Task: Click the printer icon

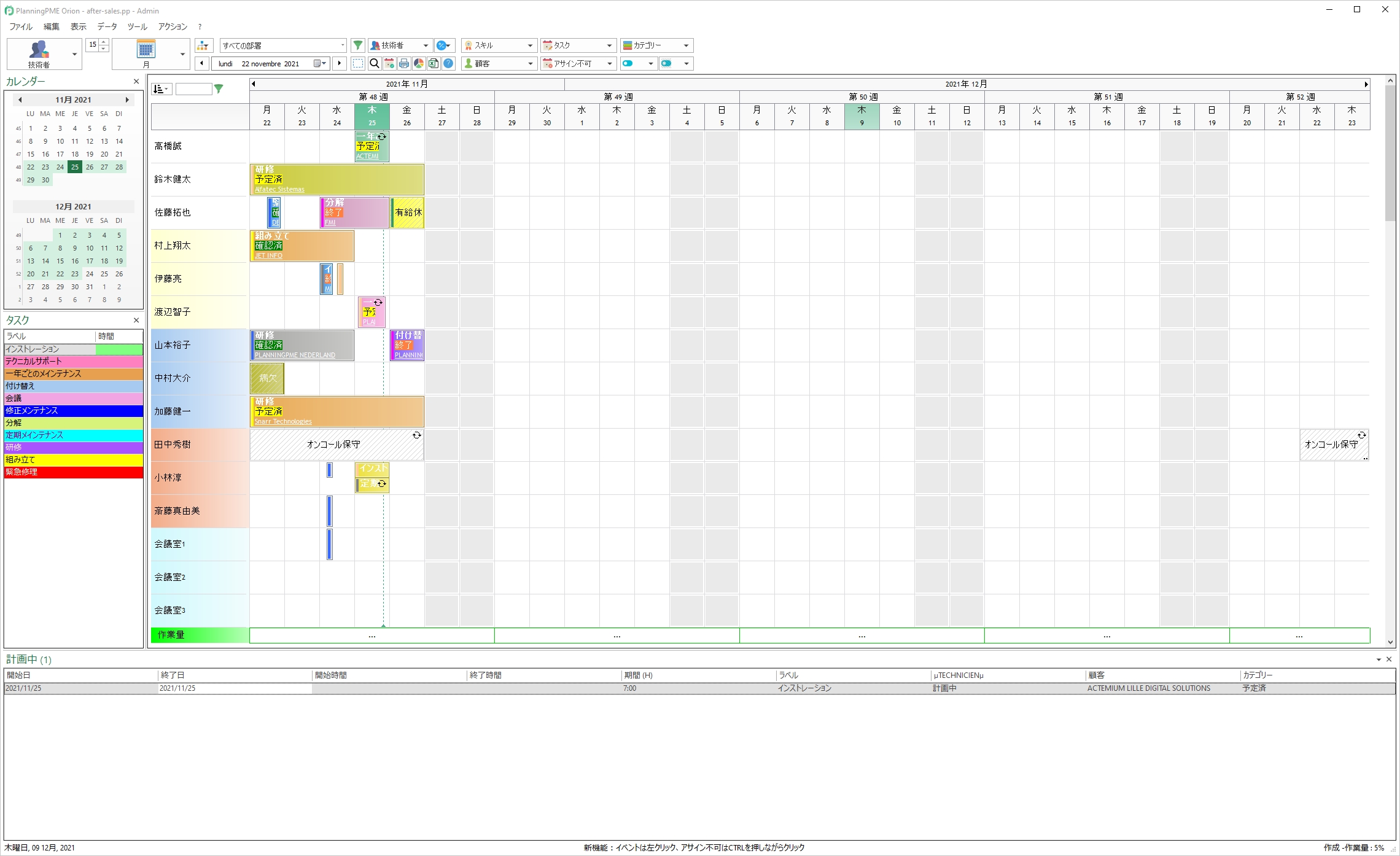Action: click(x=403, y=63)
